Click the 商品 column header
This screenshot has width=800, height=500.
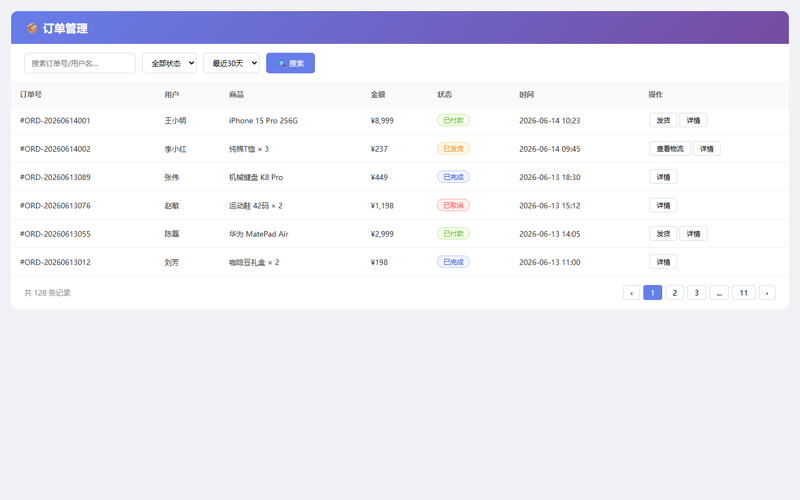[236, 94]
